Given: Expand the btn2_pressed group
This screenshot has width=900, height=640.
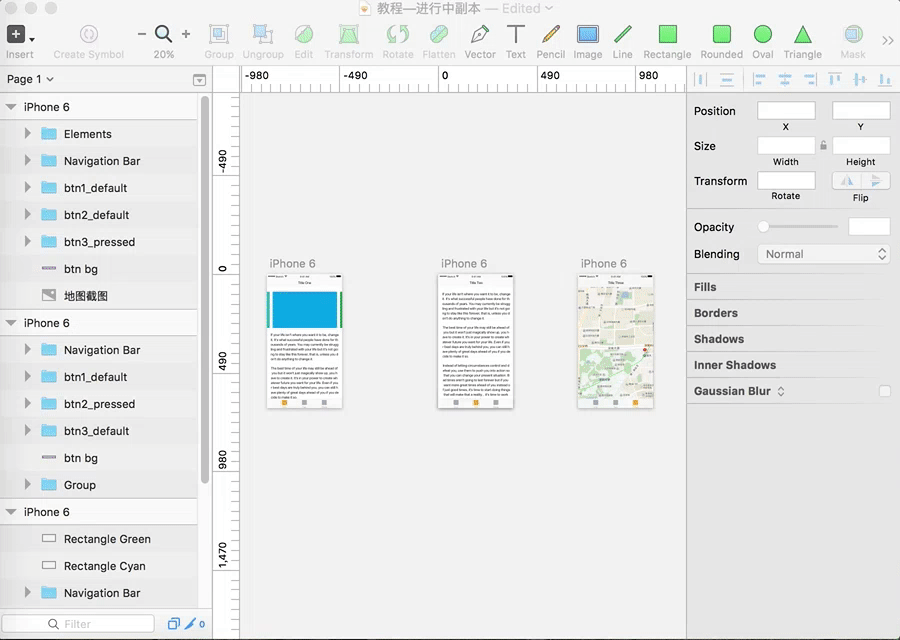Looking at the screenshot, I should point(27,403).
